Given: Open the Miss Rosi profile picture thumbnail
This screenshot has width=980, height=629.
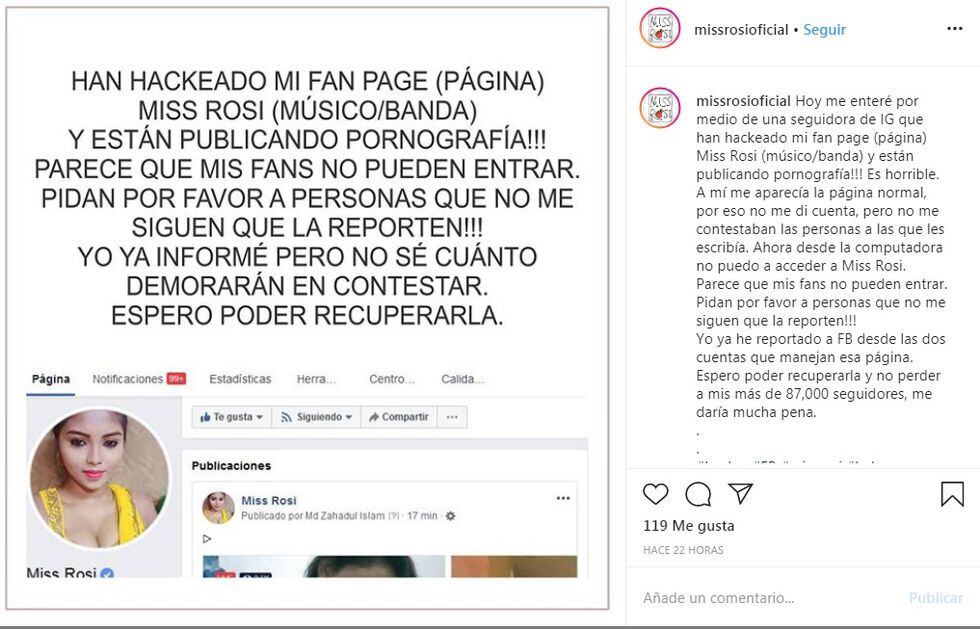Looking at the screenshot, I should pyautogui.click(x=218, y=508).
